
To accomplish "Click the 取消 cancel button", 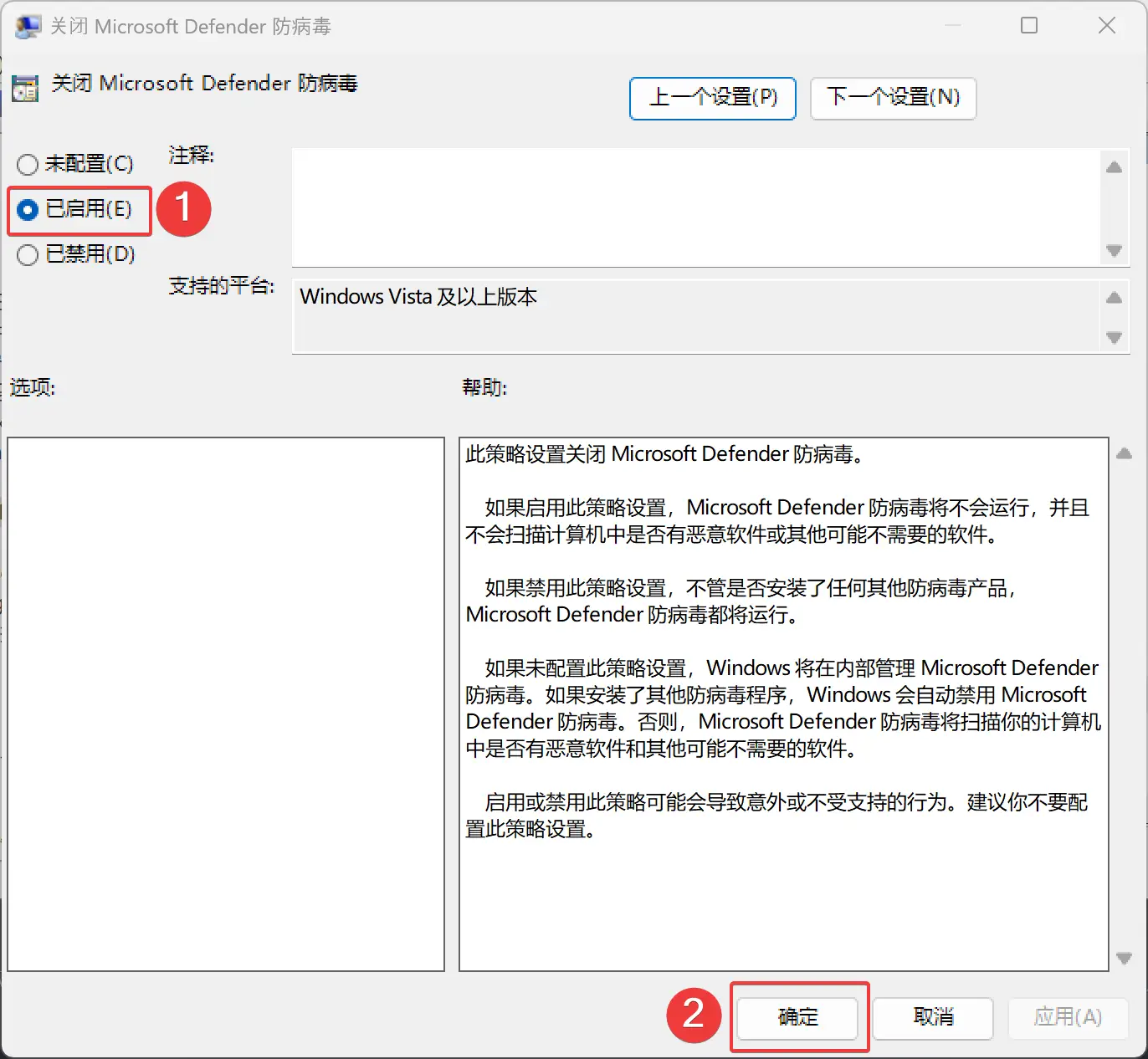I will tap(931, 1018).
